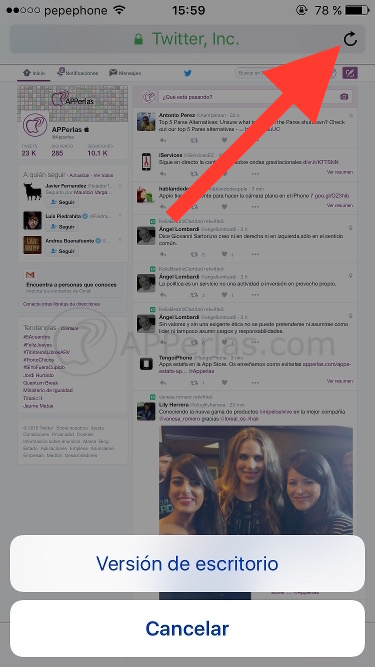Image resolution: width=375 pixels, height=667 pixels.
Task: Tap Cancelar to dismiss the sheet
Action: (188, 628)
